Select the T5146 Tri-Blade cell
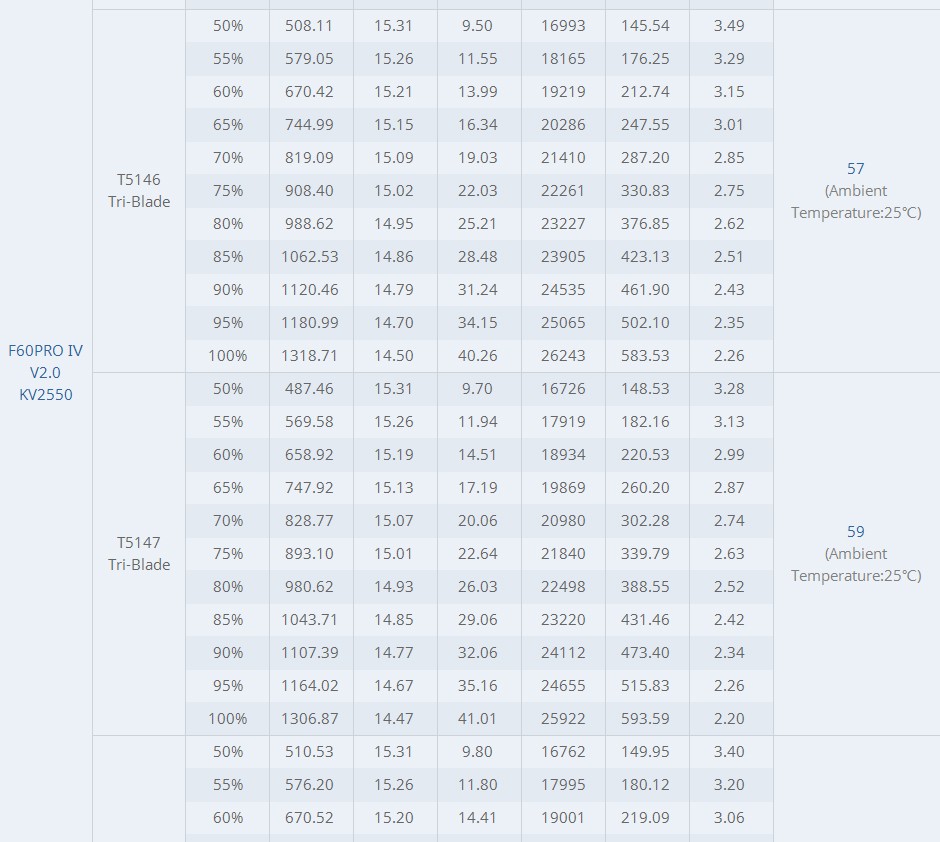Image resolution: width=940 pixels, height=842 pixels. tap(139, 191)
